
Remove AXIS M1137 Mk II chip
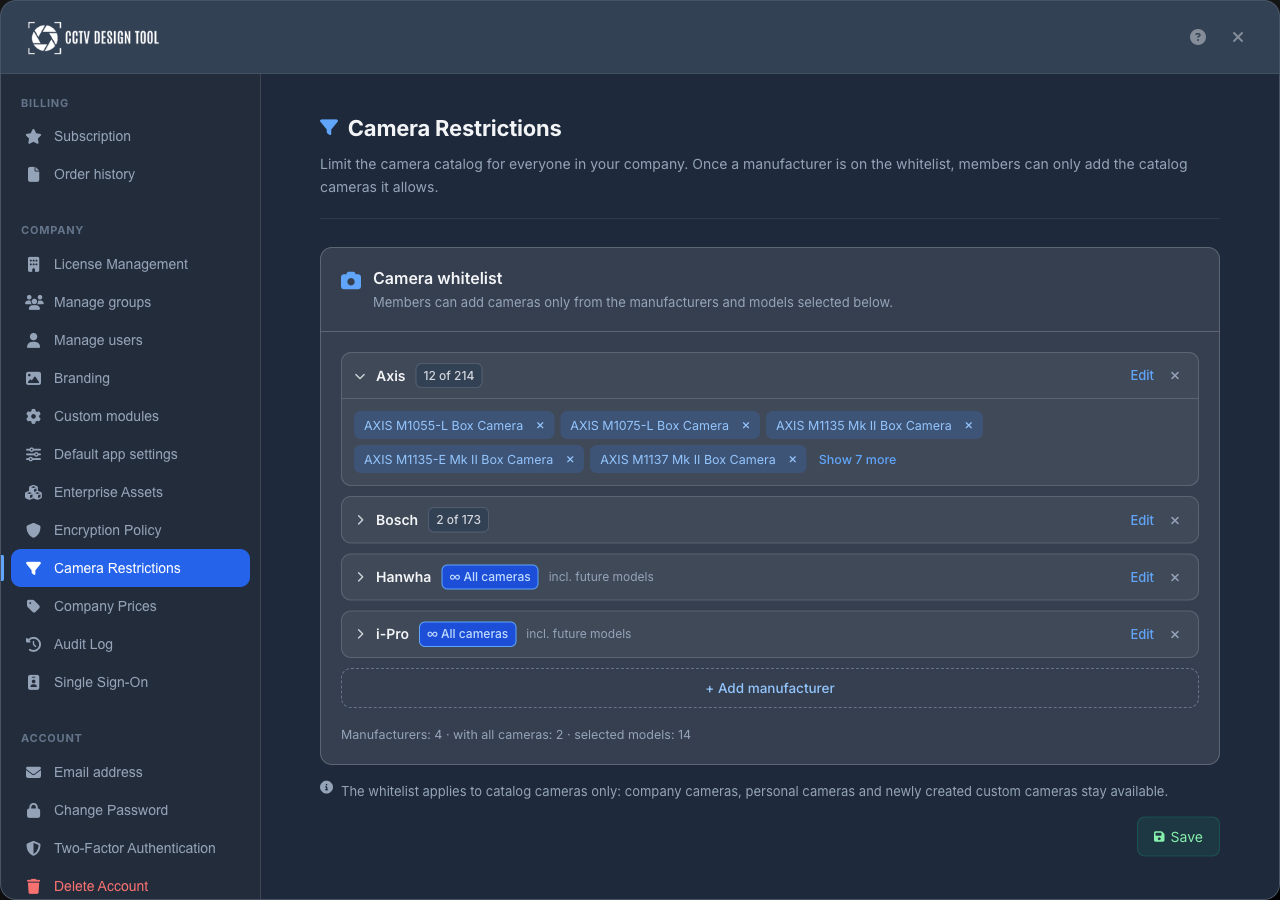pos(792,459)
